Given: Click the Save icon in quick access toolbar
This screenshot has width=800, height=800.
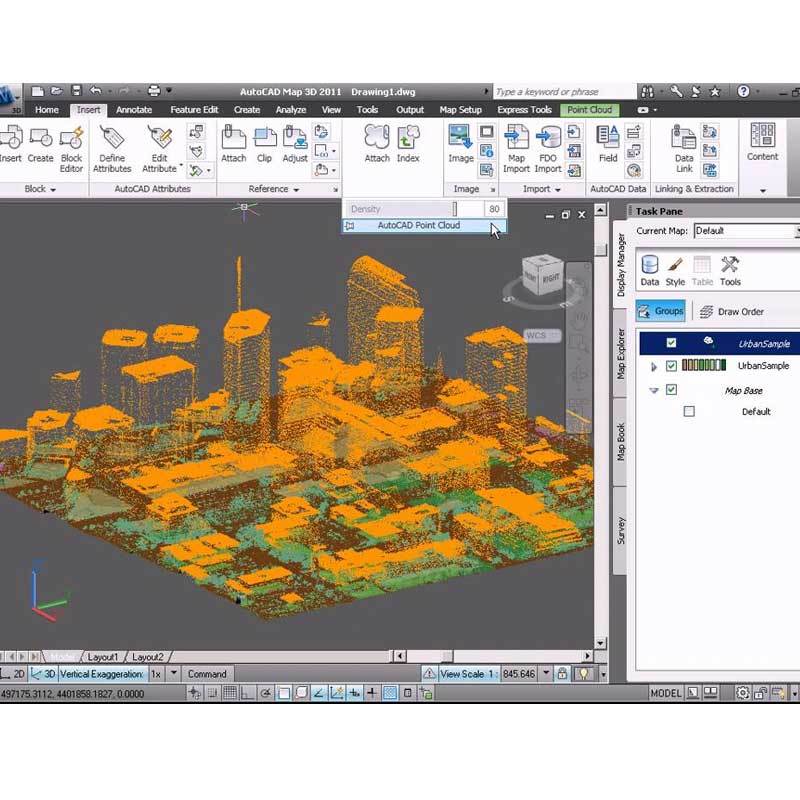Looking at the screenshot, I should [x=77, y=91].
